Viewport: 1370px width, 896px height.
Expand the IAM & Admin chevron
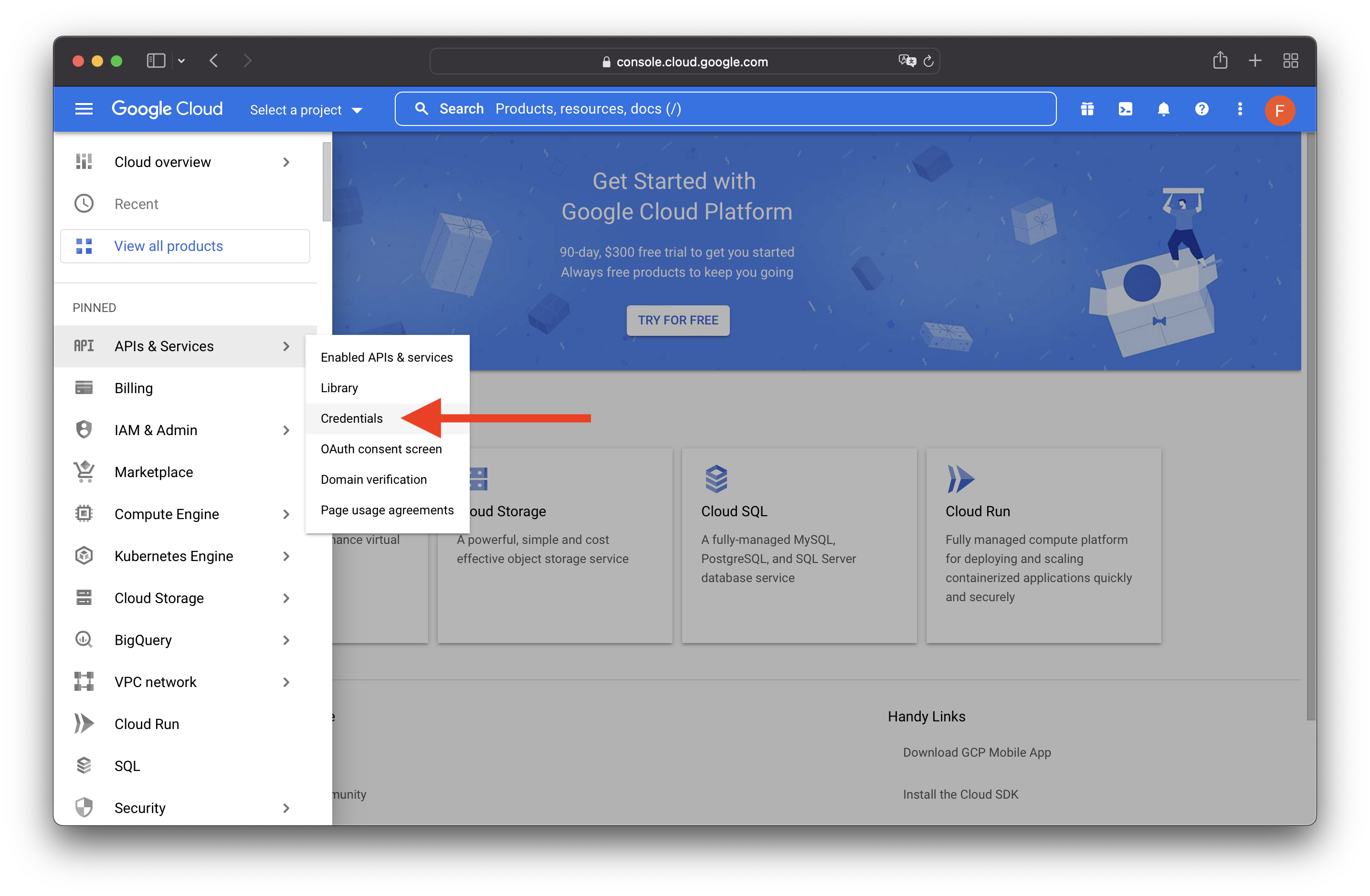tap(286, 430)
